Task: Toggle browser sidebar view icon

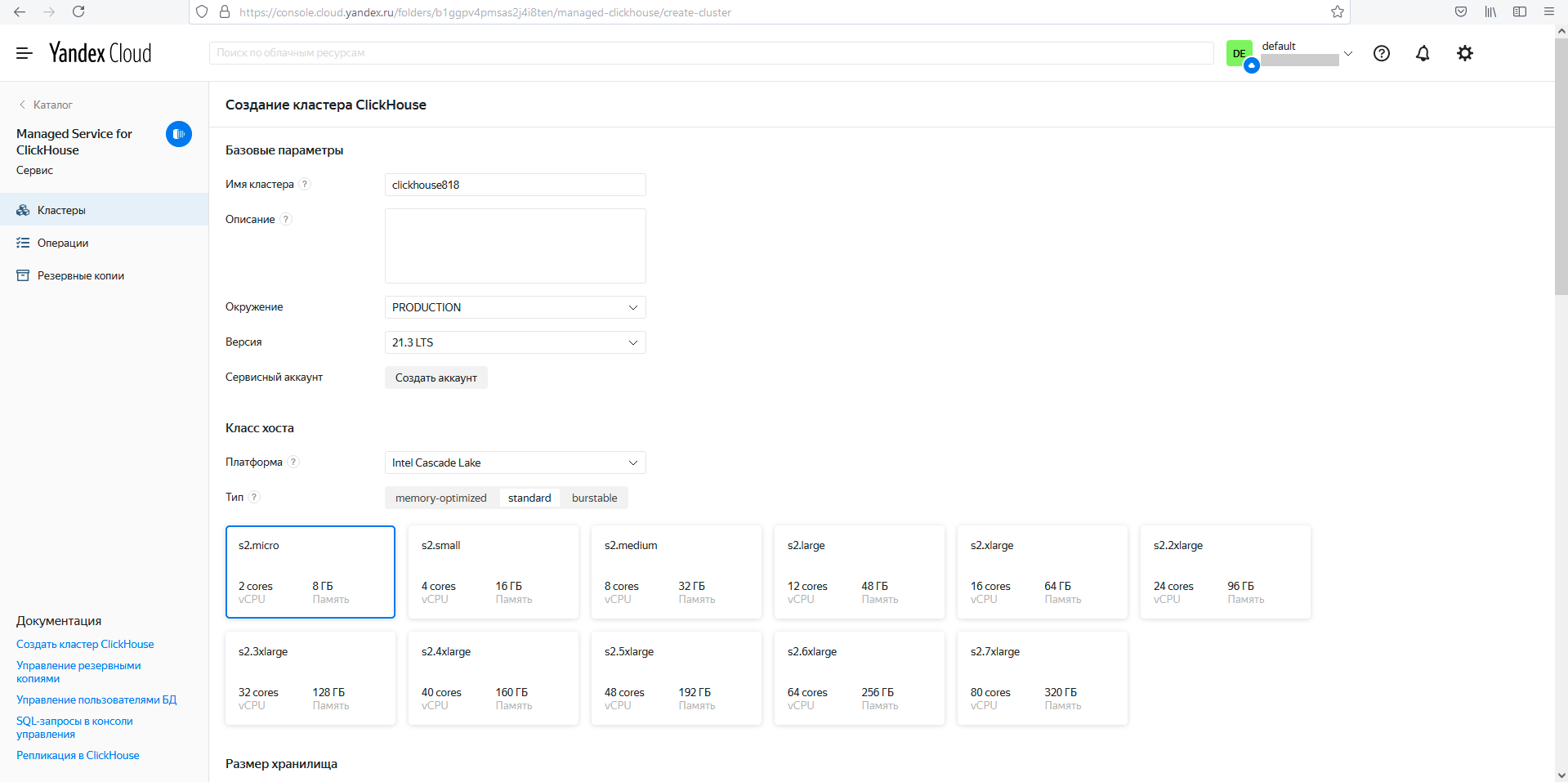Action: 1520,11
